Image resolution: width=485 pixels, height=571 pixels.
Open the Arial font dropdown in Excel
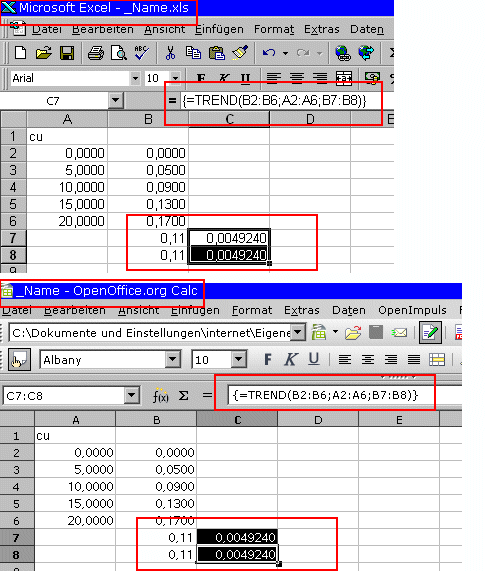pyautogui.click(x=135, y=78)
